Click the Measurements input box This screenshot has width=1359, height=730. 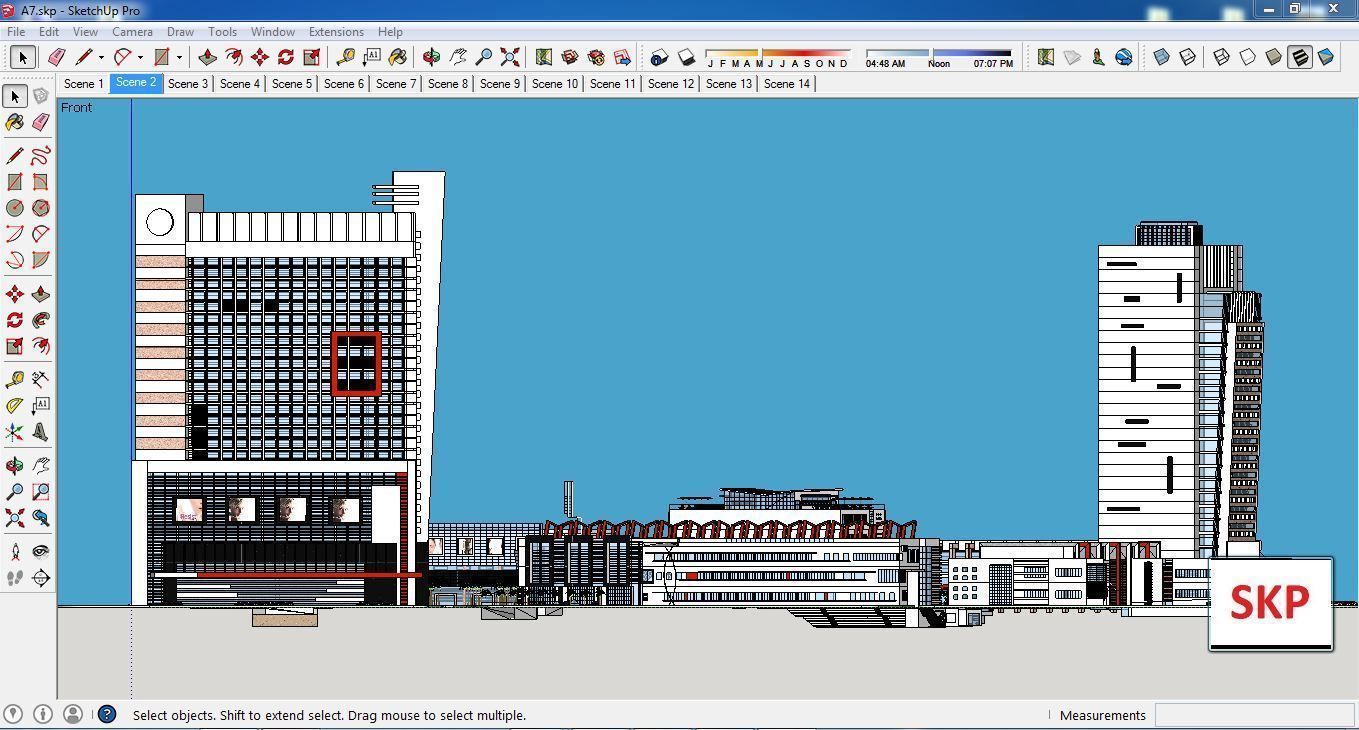1254,715
